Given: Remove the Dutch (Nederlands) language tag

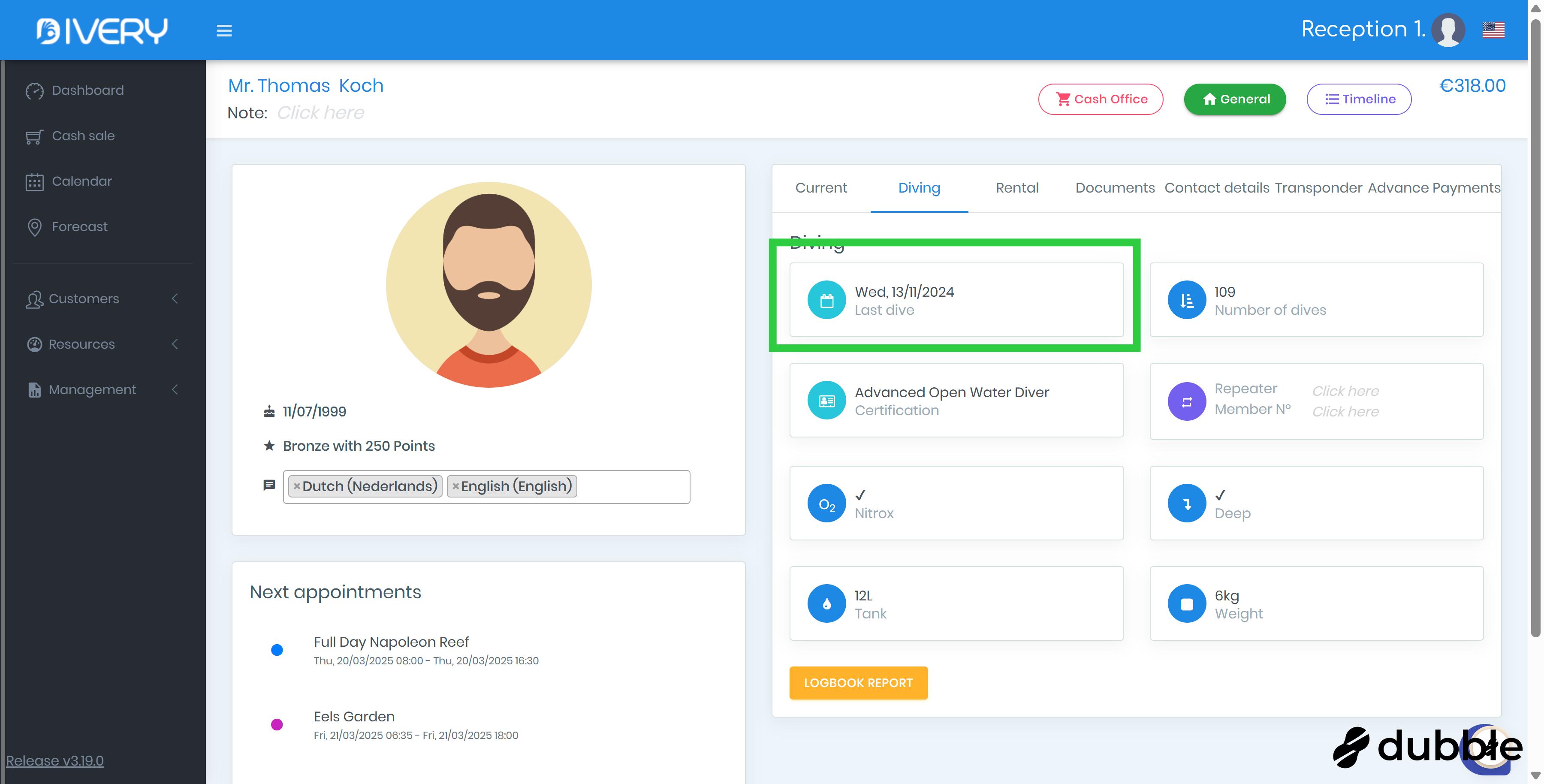Looking at the screenshot, I should pyautogui.click(x=297, y=486).
